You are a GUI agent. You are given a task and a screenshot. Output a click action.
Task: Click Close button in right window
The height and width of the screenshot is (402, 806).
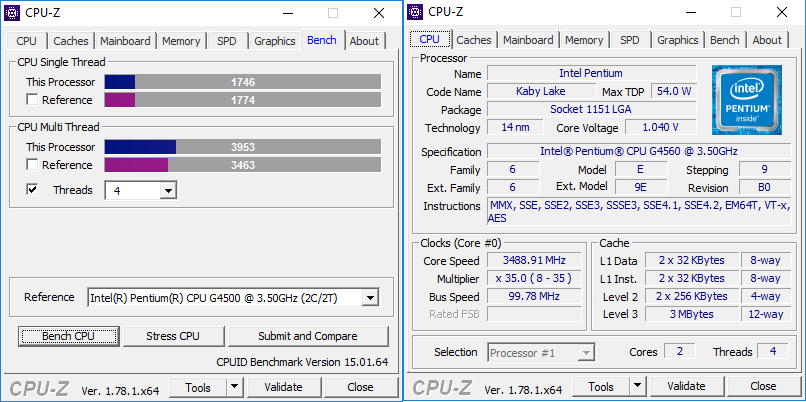[763, 386]
